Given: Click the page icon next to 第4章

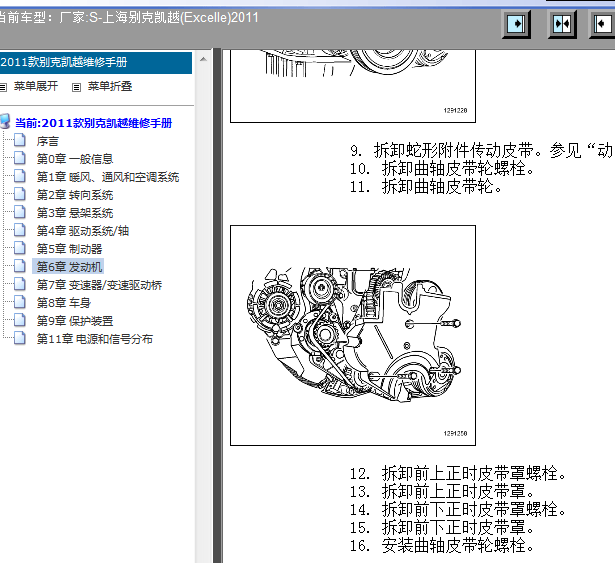Looking at the screenshot, I should [20, 230].
